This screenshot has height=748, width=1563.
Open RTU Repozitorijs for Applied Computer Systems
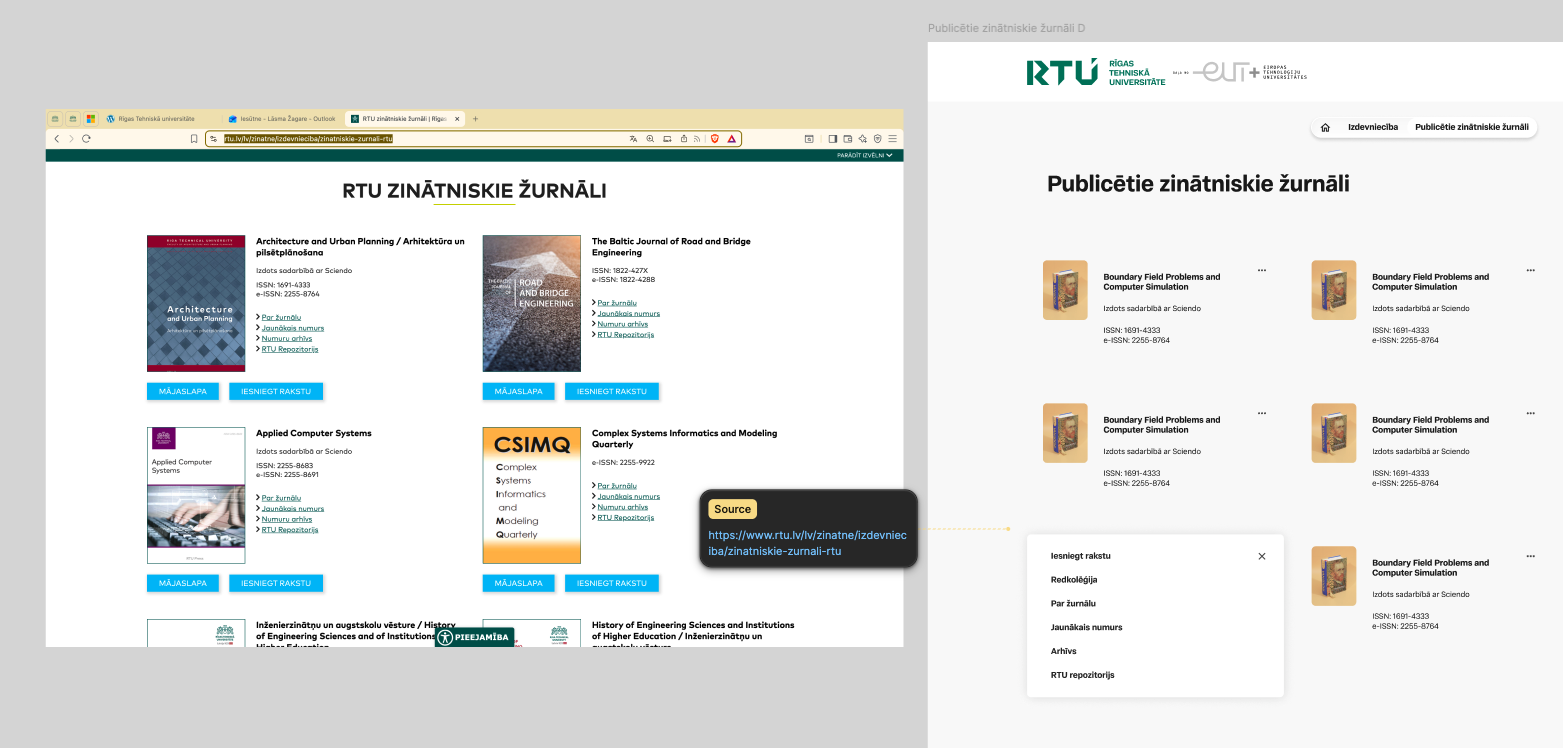point(290,530)
